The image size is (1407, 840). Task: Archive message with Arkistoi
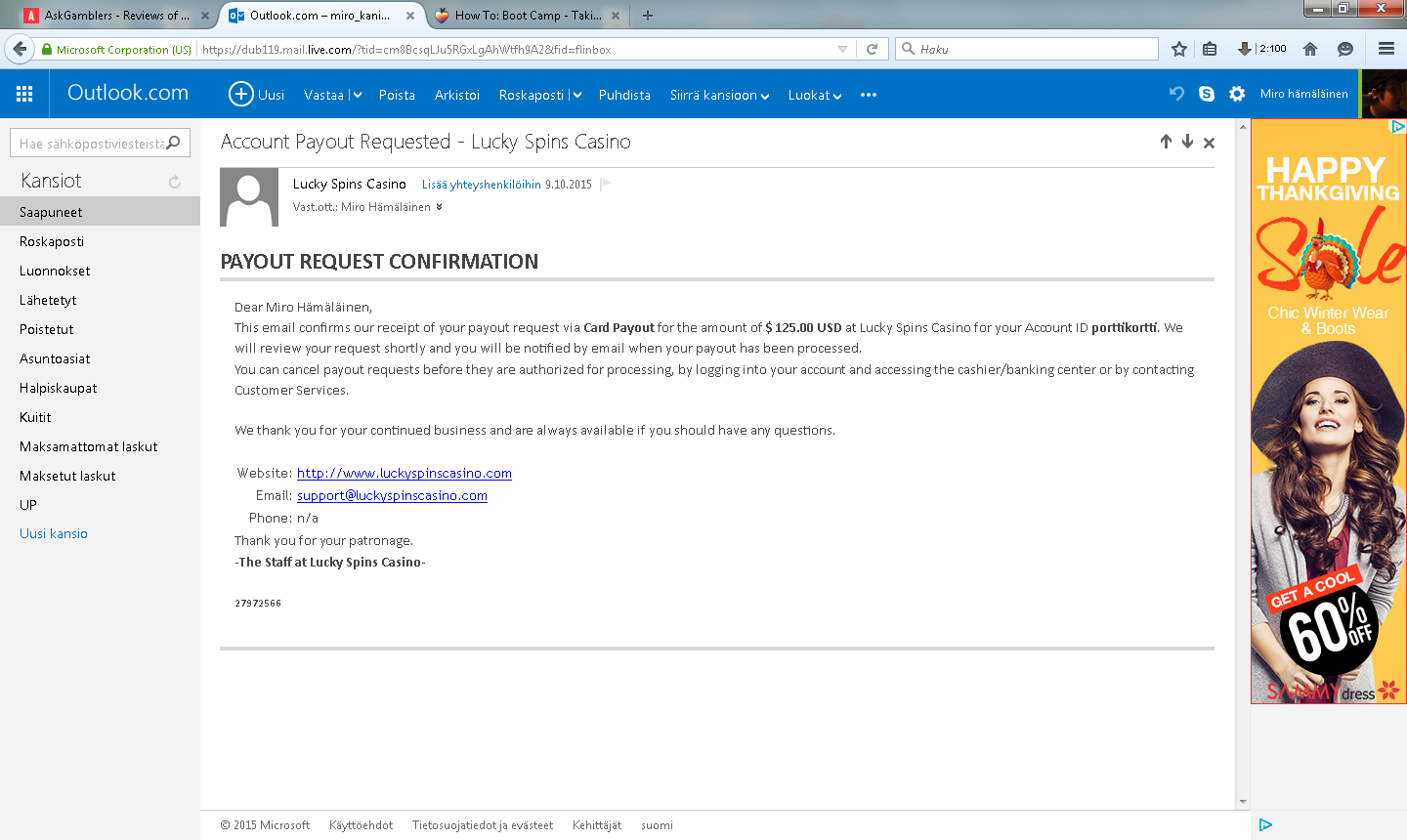[457, 95]
